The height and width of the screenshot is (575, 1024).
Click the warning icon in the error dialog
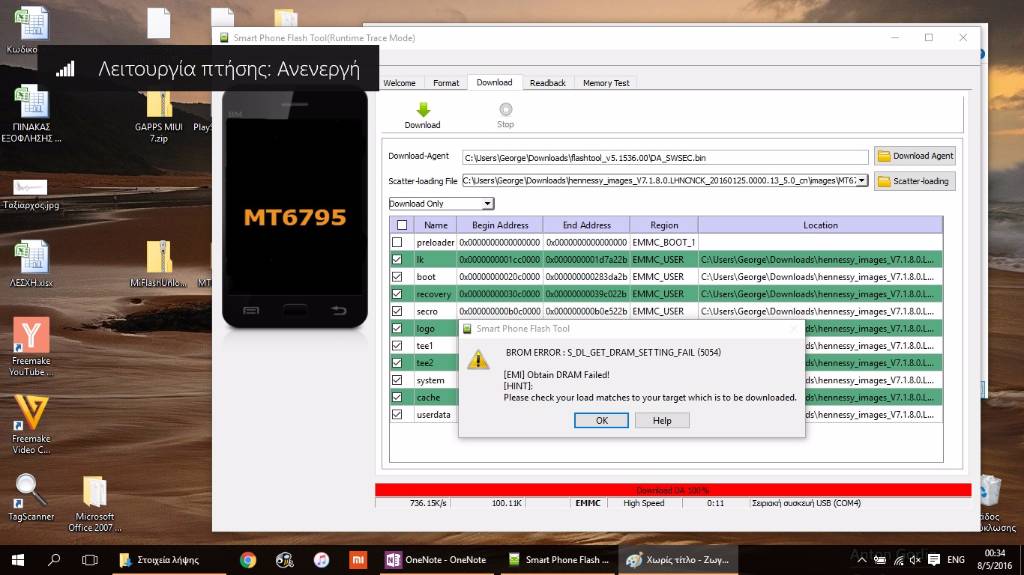click(478, 359)
